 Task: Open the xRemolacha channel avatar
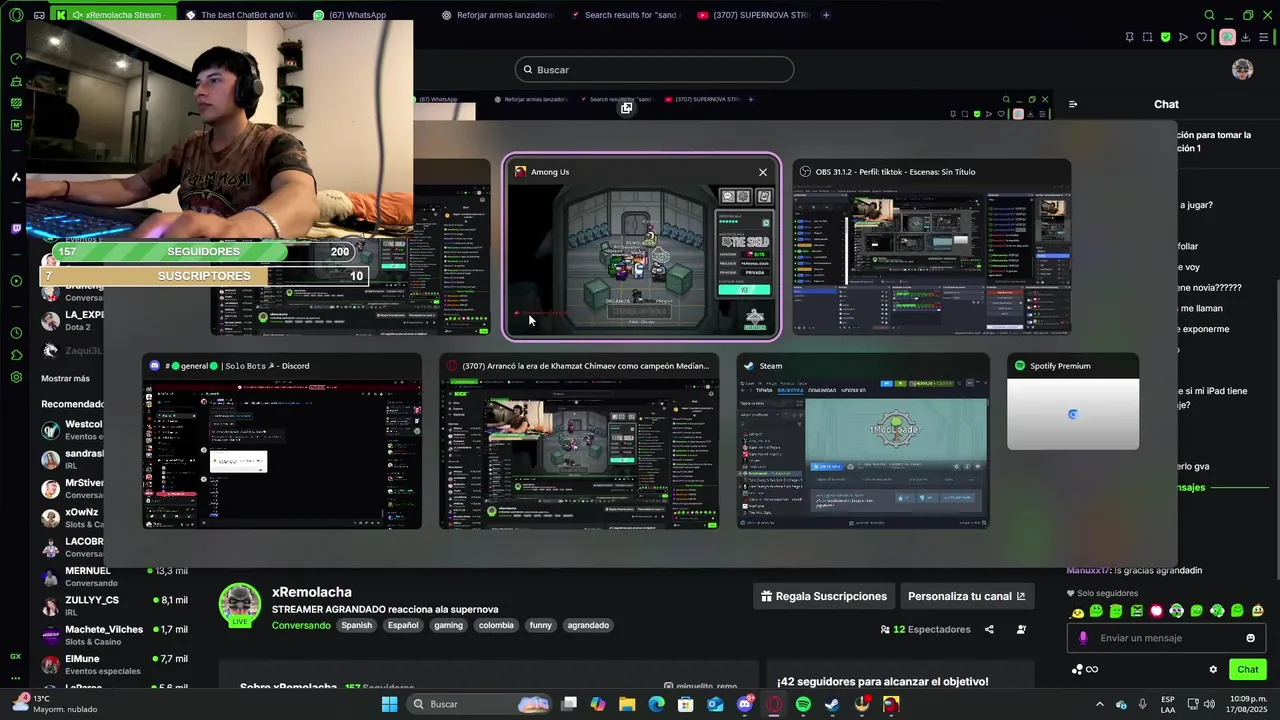pos(240,605)
